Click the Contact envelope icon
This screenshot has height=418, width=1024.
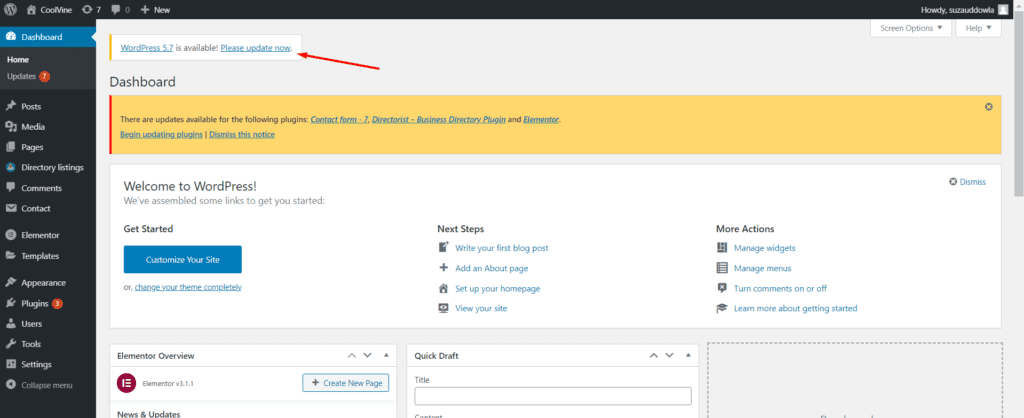pyautogui.click(x=11, y=208)
